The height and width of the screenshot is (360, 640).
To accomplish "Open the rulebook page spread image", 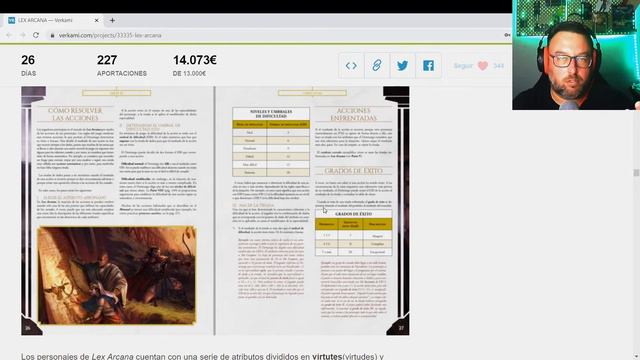I will [215, 211].
